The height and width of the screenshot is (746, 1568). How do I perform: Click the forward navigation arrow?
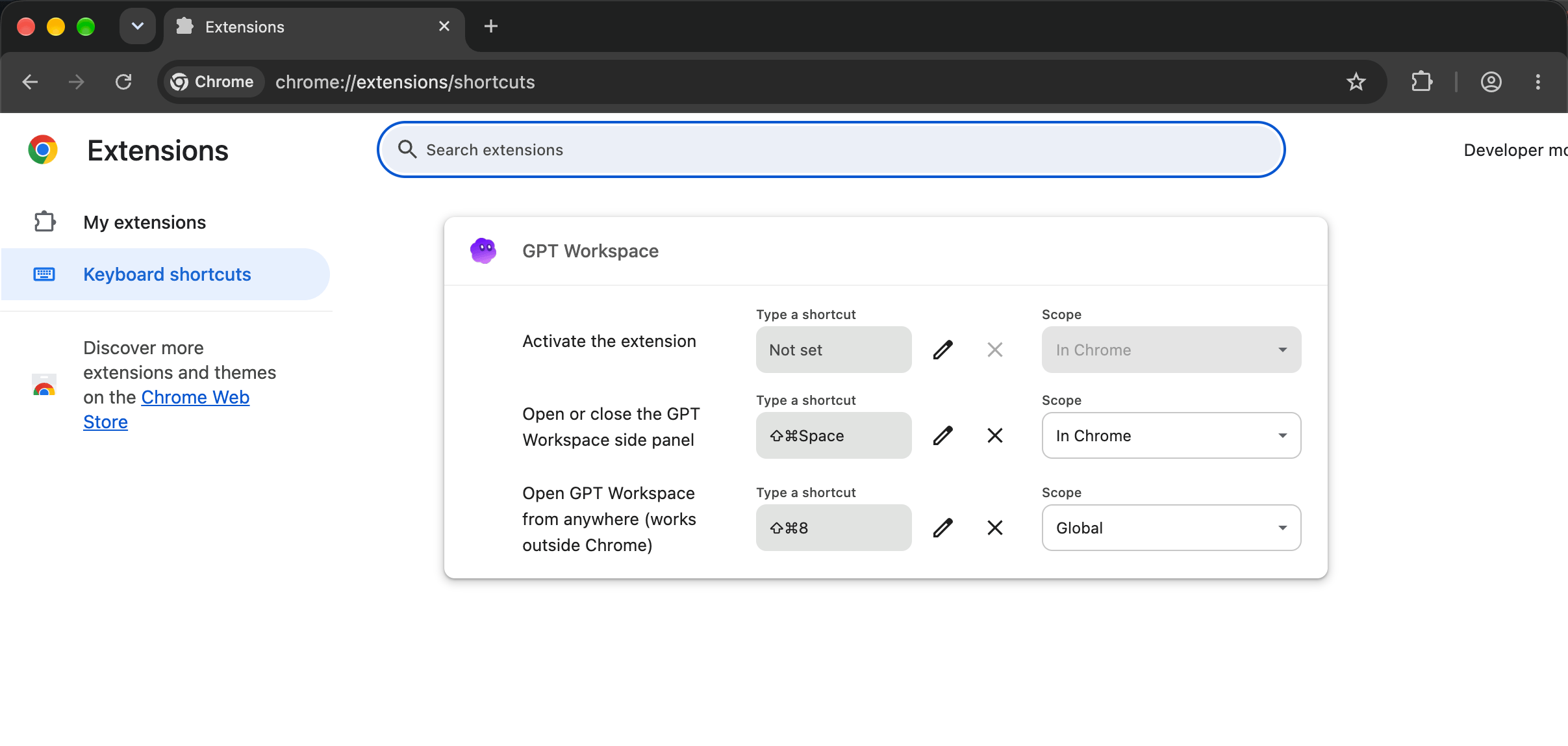pyautogui.click(x=77, y=82)
